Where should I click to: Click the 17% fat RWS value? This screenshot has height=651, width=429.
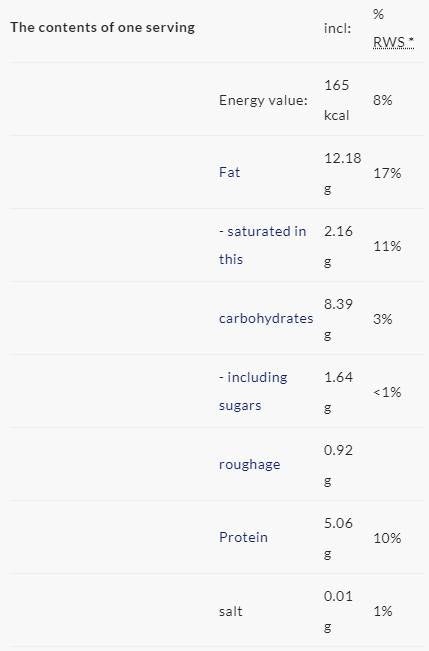pos(387,173)
